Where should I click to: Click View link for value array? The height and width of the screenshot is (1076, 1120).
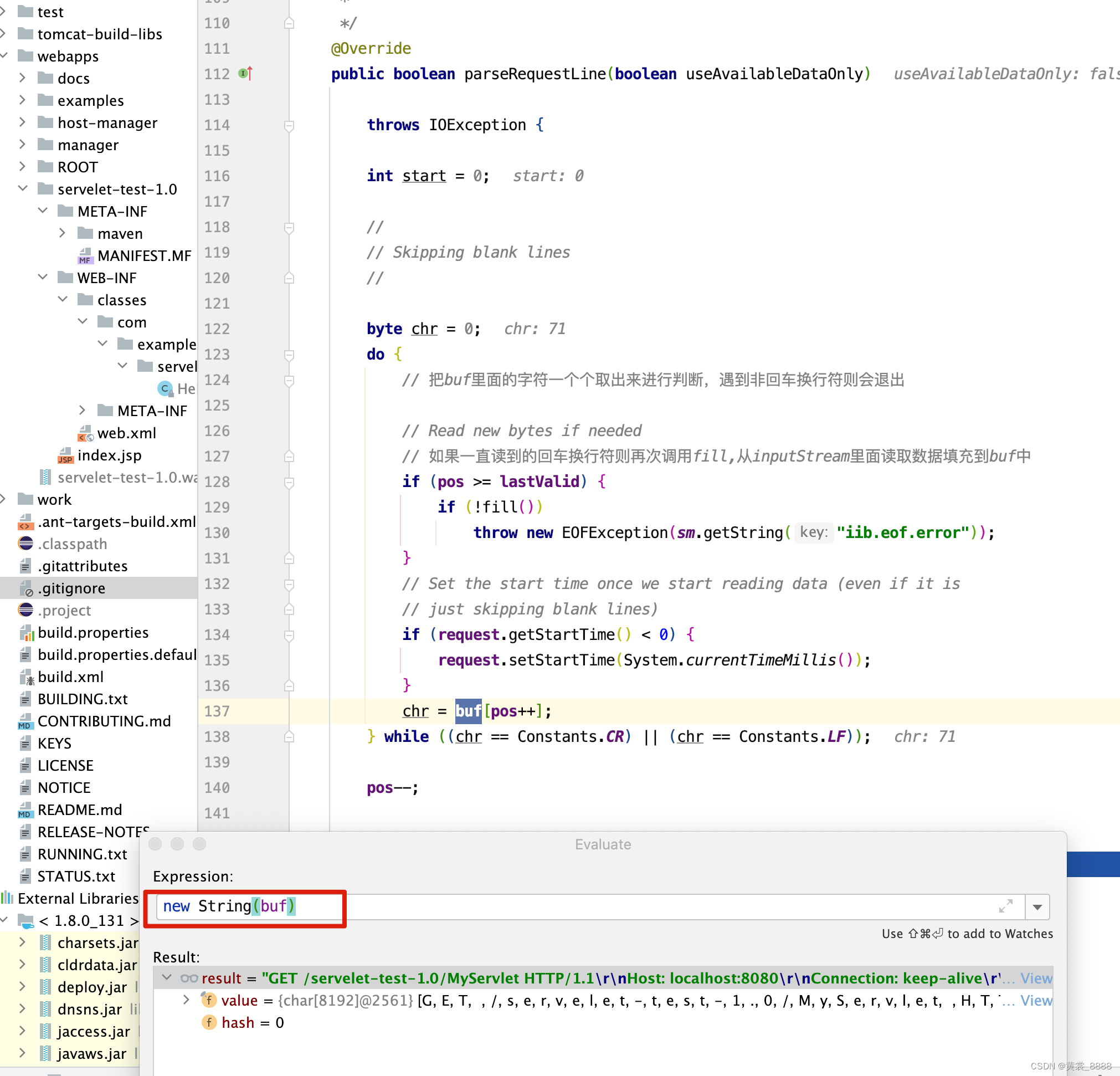[x=1036, y=1001]
